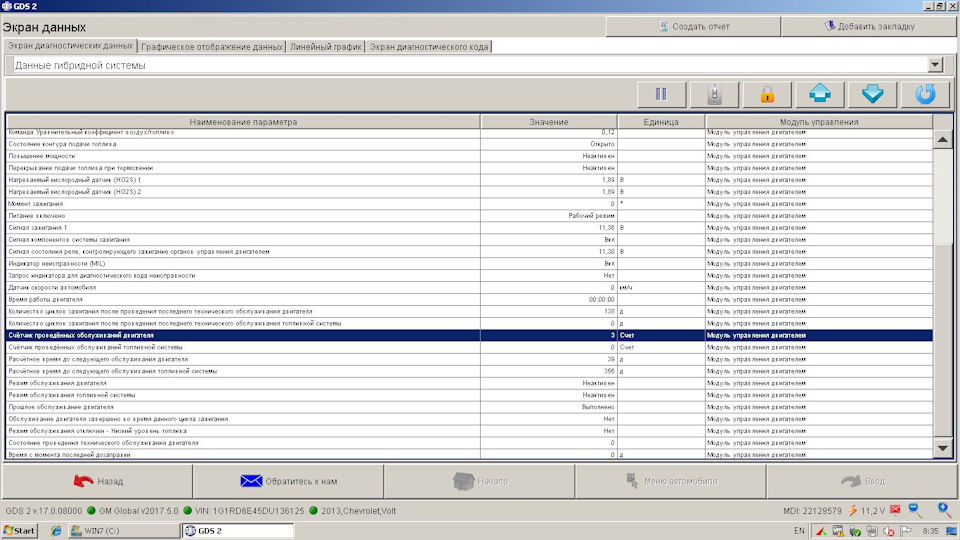Screen dimensions: 960x540
Task: Click the network computers tray icon
Action: [x=871, y=531]
